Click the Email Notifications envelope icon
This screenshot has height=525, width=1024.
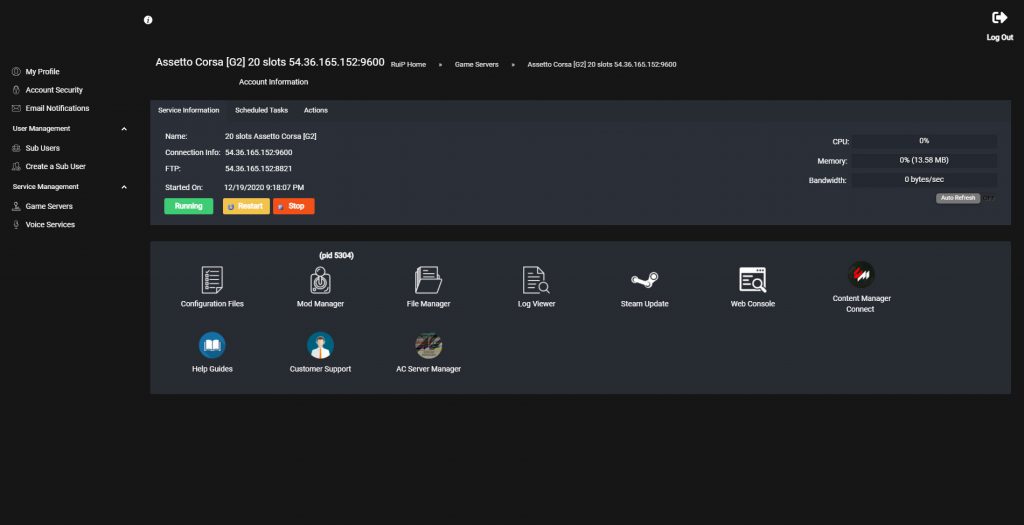pyautogui.click(x=16, y=108)
